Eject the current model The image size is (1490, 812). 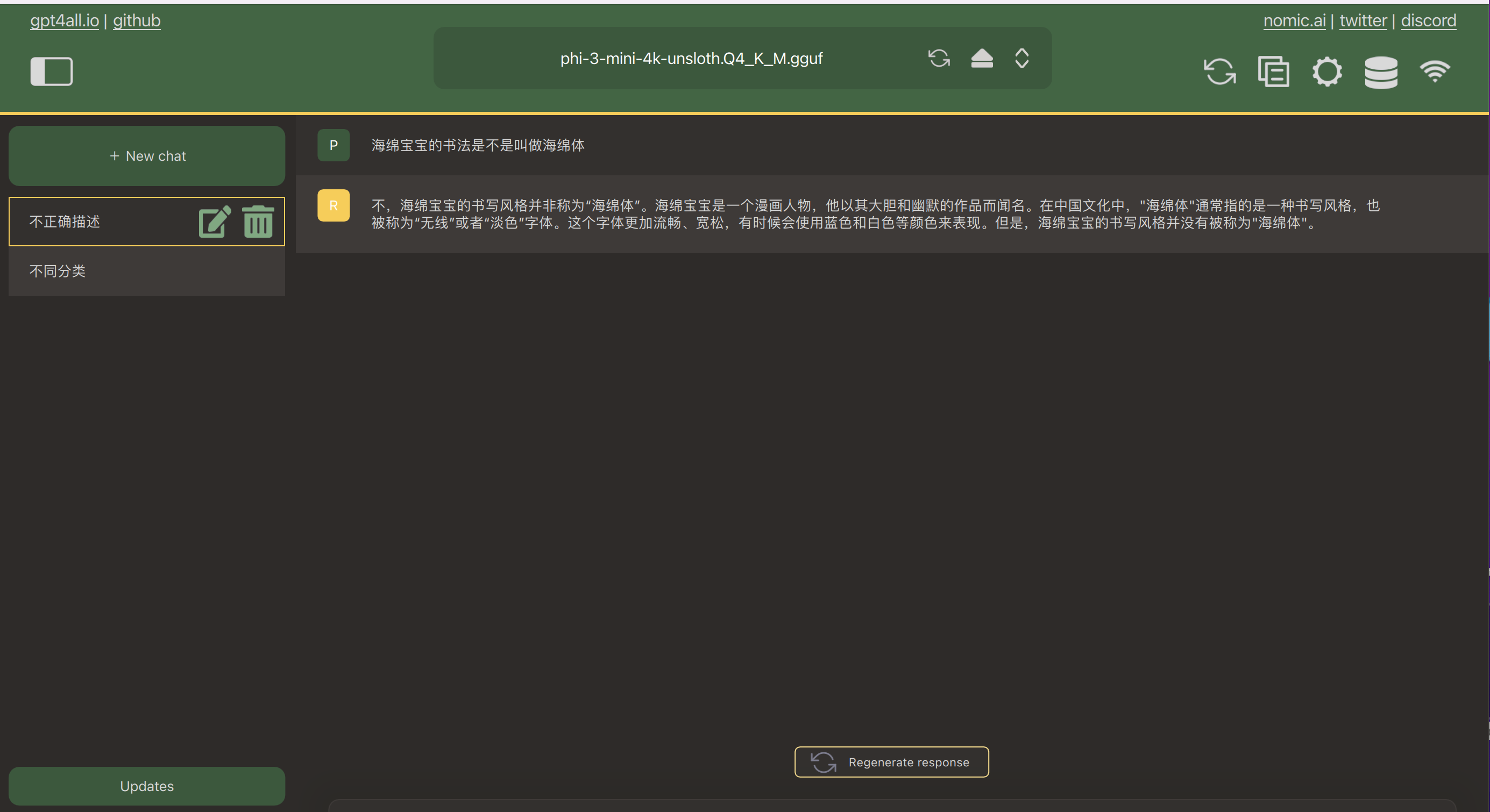pyautogui.click(x=982, y=58)
